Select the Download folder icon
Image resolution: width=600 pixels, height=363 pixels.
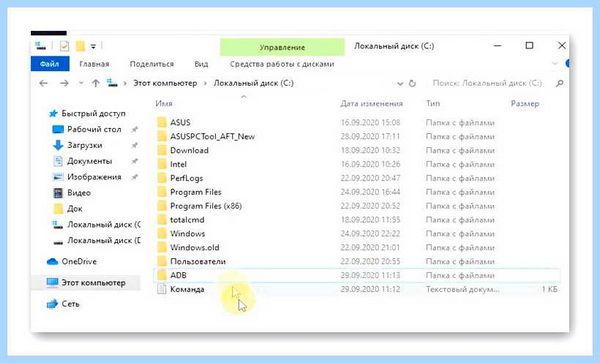click(x=162, y=150)
